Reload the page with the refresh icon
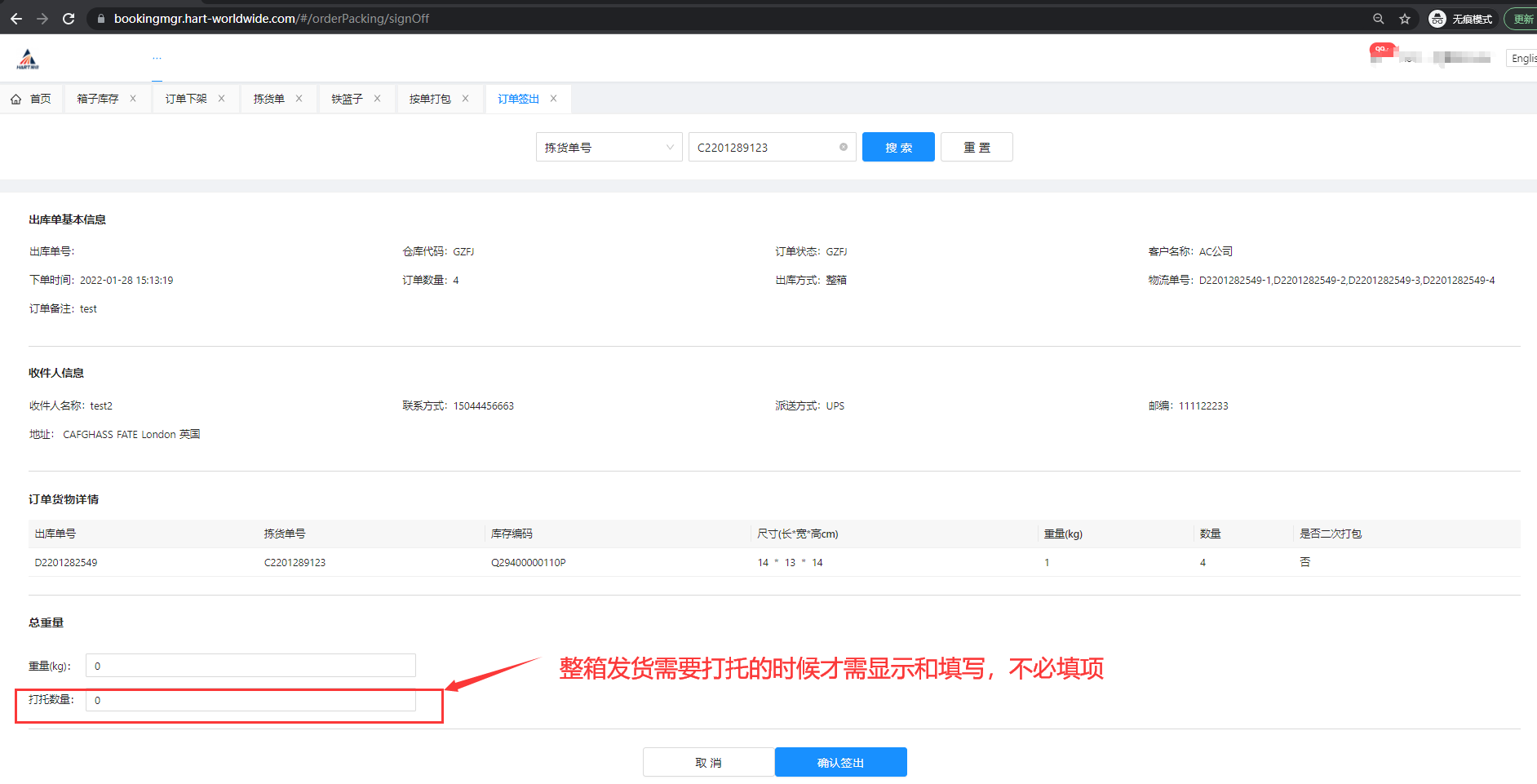Screen dimensions: 1537x784 [69, 19]
